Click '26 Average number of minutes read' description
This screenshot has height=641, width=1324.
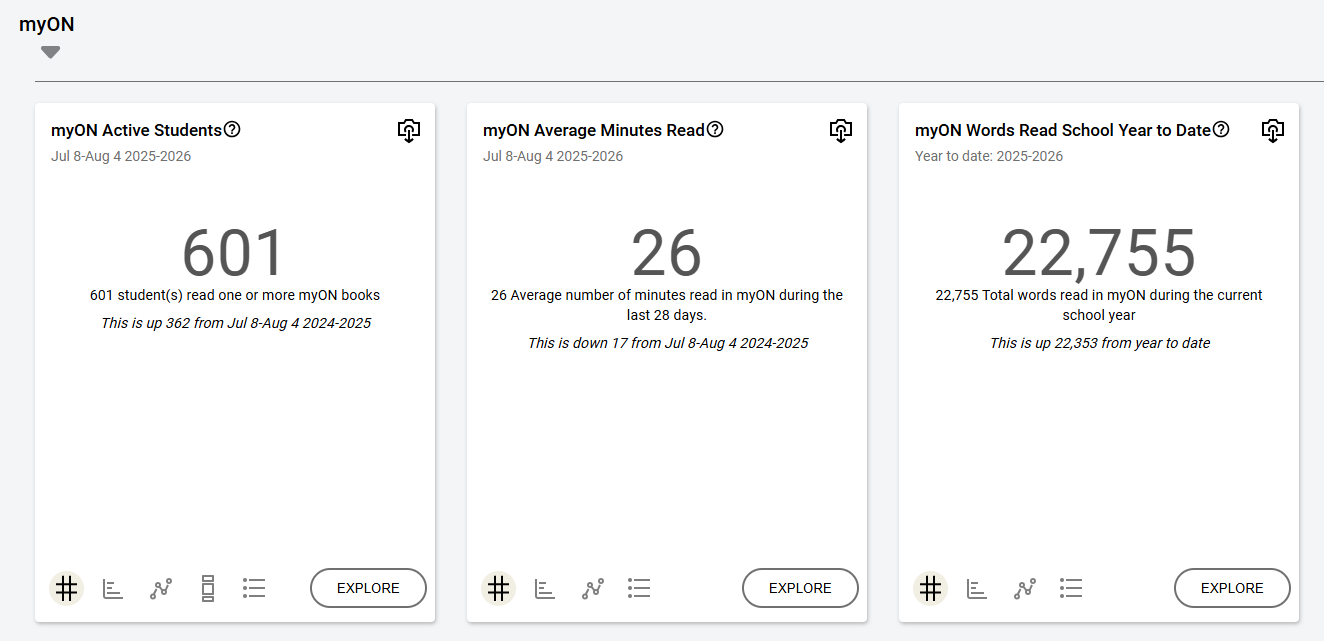click(667, 305)
